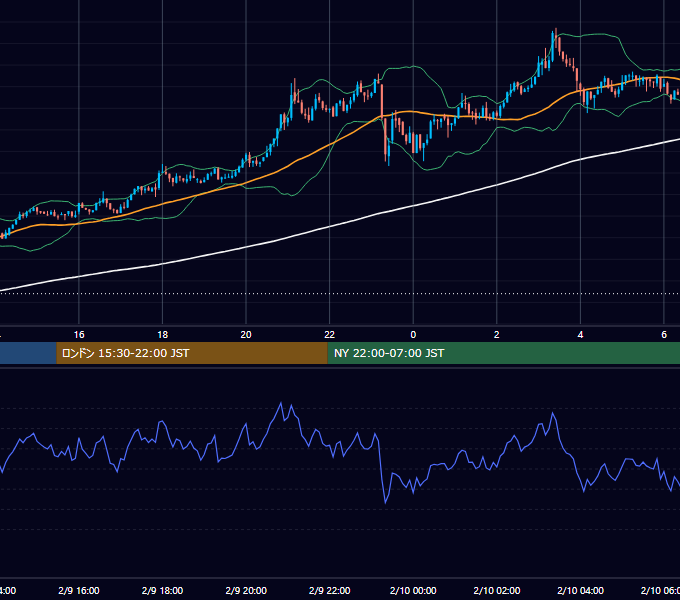Click the '18' hour label on price chart axis
The image size is (680, 600).
pos(162,334)
